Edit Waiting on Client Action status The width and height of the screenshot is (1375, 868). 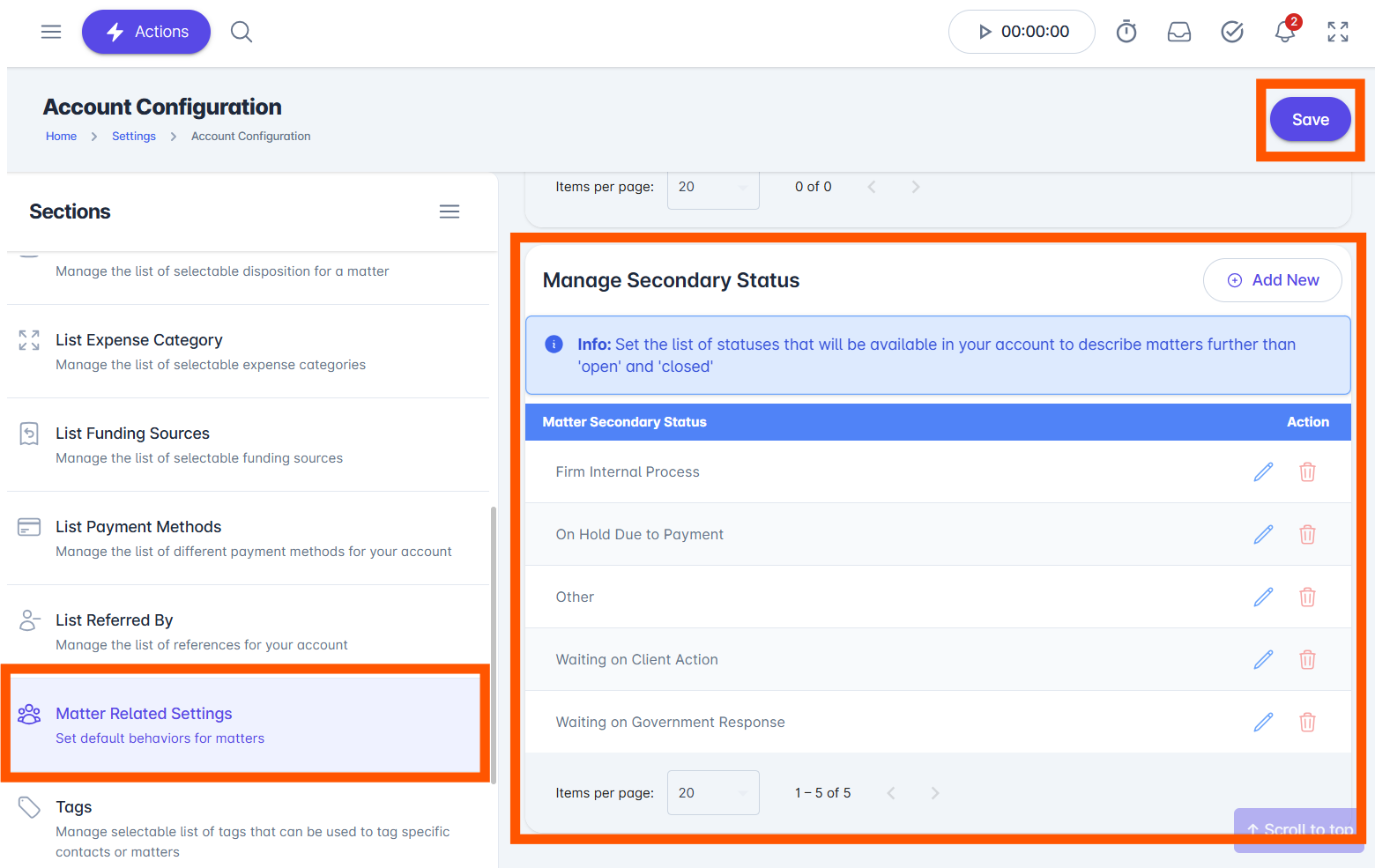point(1263,660)
